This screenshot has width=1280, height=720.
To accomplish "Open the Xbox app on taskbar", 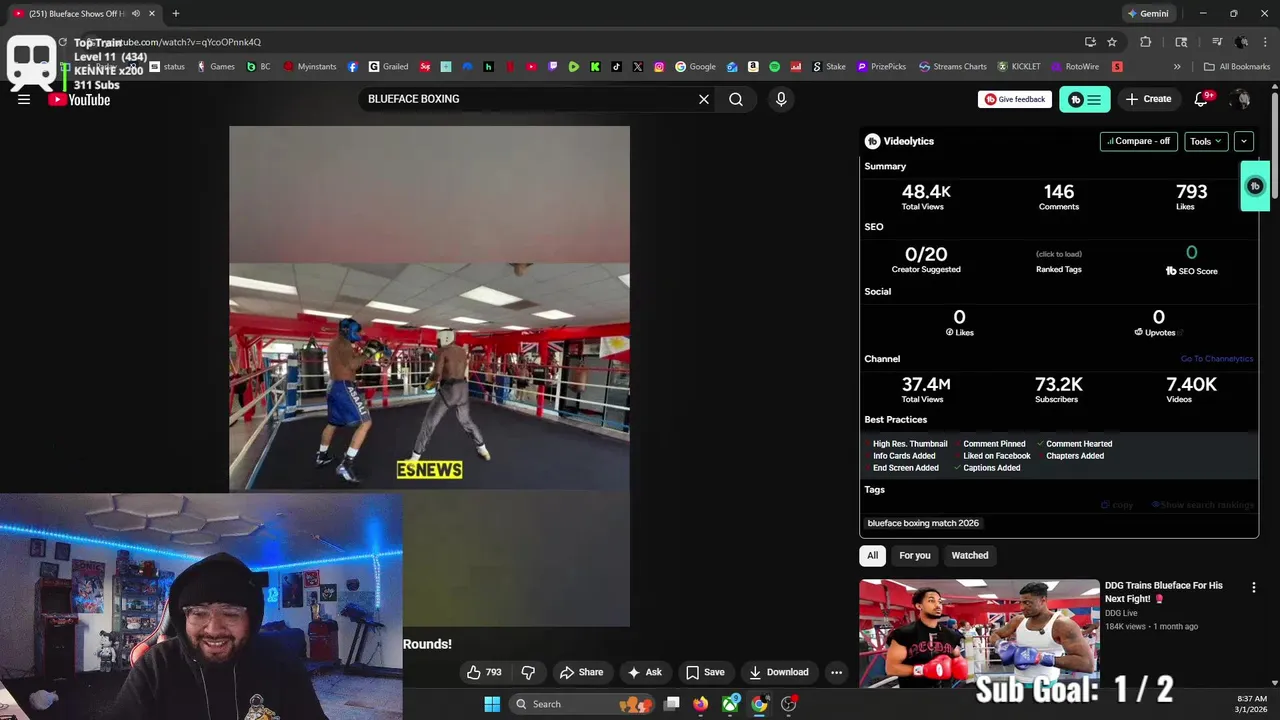I will (731, 704).
